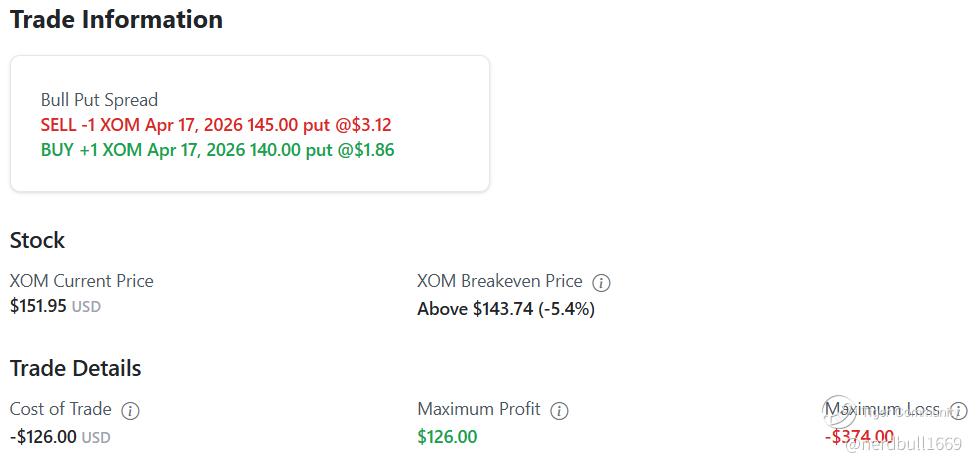980x466 pixels.
Task: Click info icon next to Maximum Profit
Action: click(x=560, y=410)
